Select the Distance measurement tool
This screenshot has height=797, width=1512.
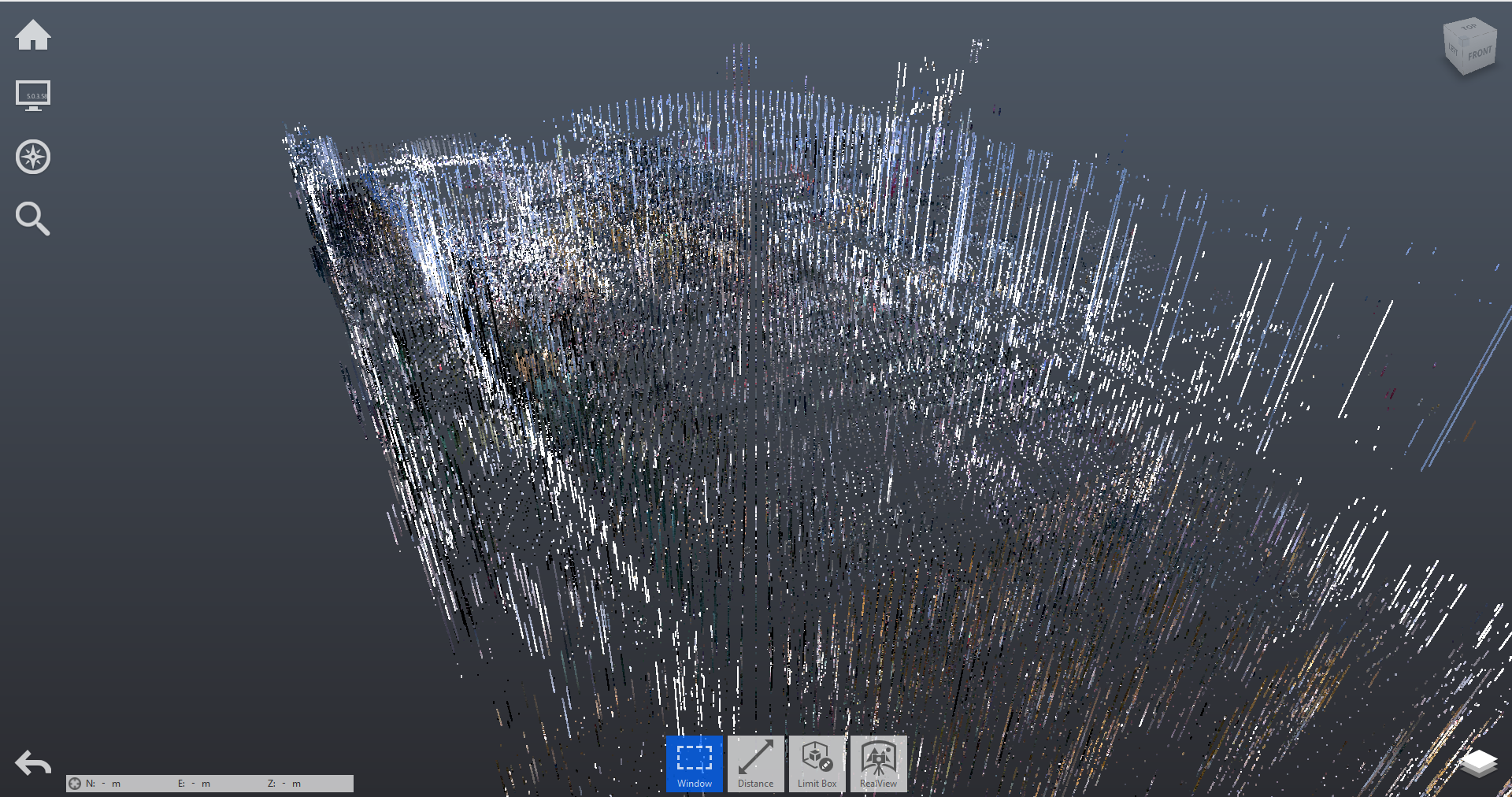(755, 762)
